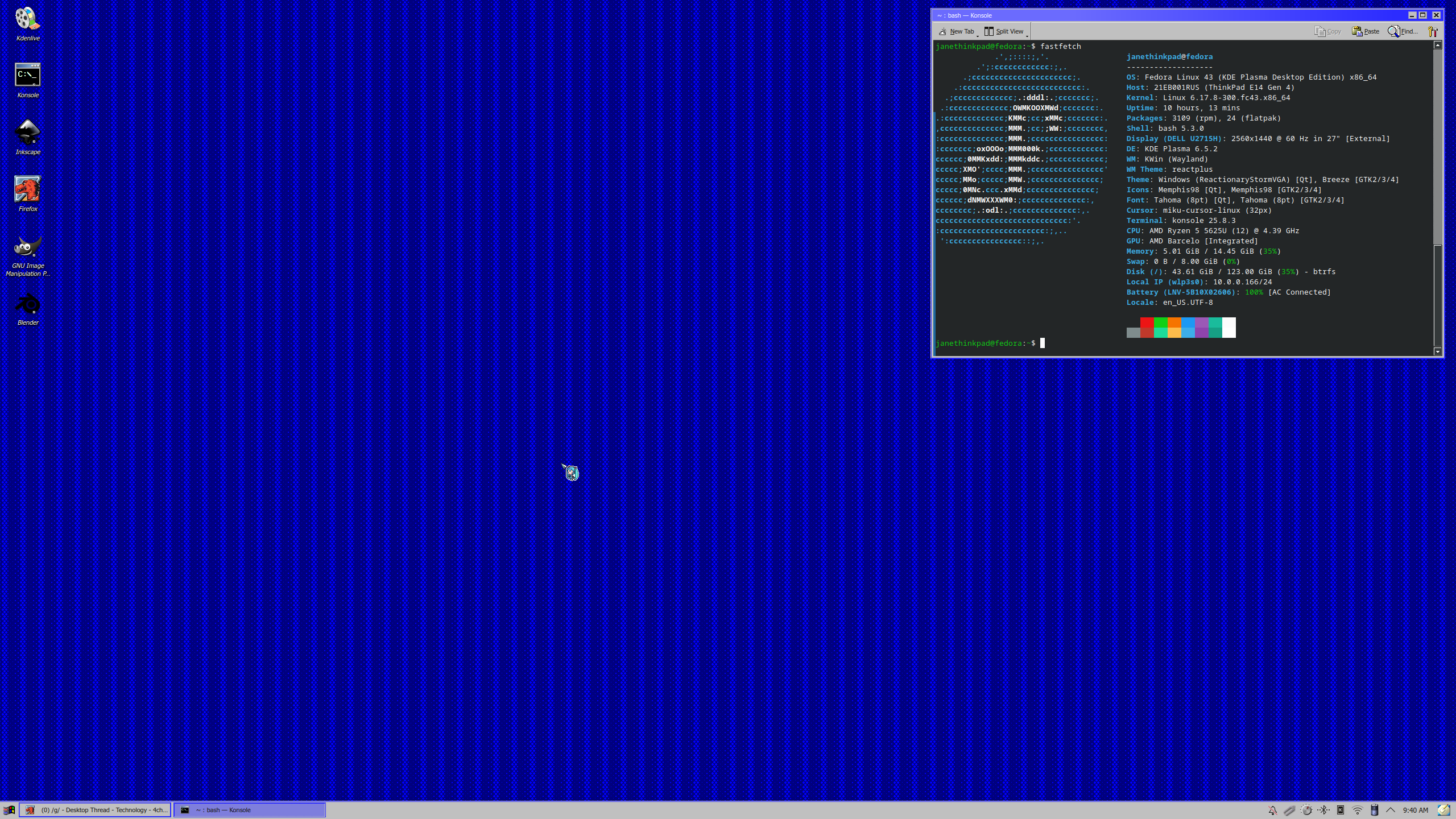The height and width of the screenshot is (819, 1456).
Task: Open Konsole settings tools icon
Action: tap(1433, 31)
